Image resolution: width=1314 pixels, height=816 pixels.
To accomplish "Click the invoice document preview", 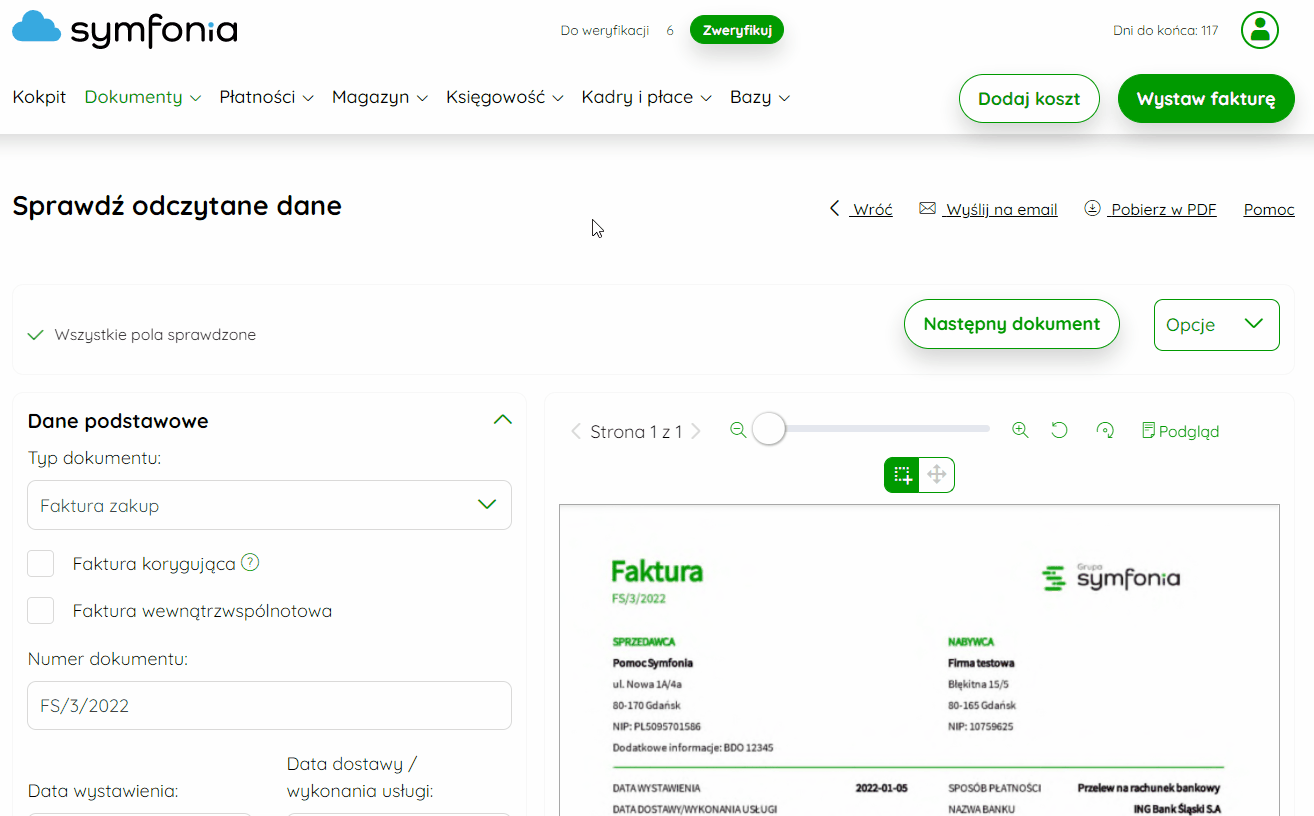I will coord(919,660).
